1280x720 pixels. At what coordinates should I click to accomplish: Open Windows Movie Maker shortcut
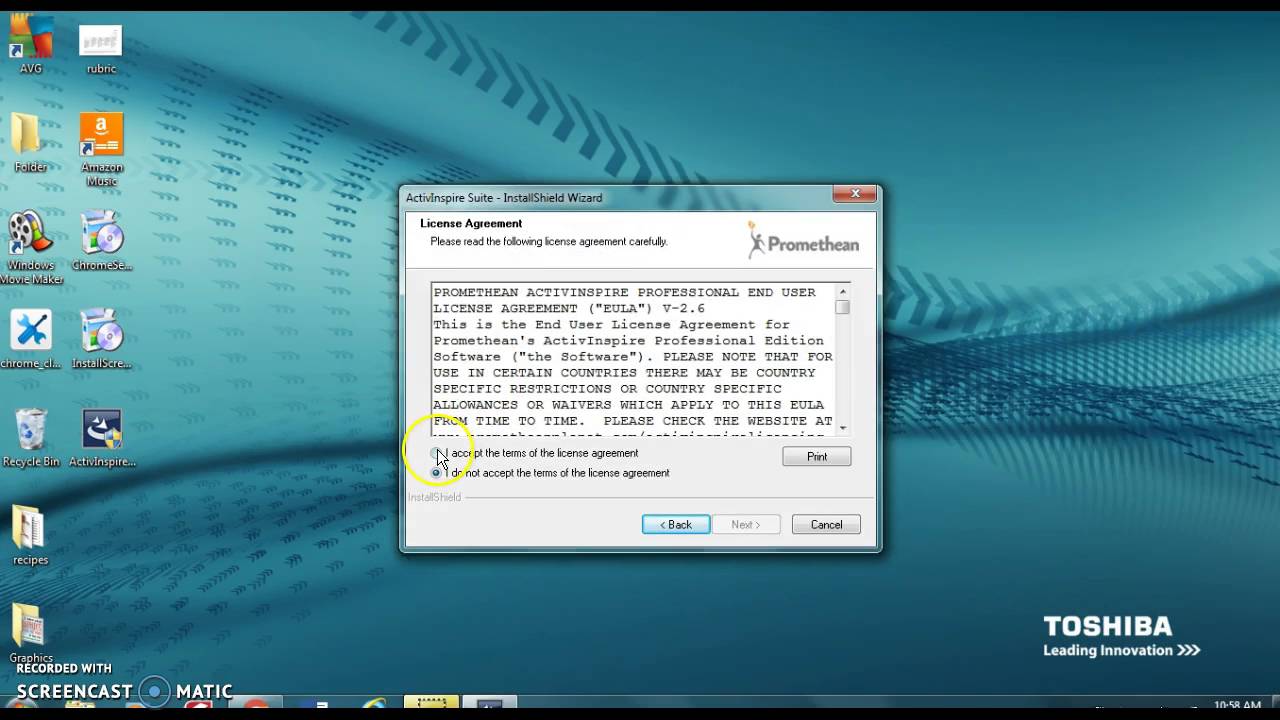[x=30, y=248]
